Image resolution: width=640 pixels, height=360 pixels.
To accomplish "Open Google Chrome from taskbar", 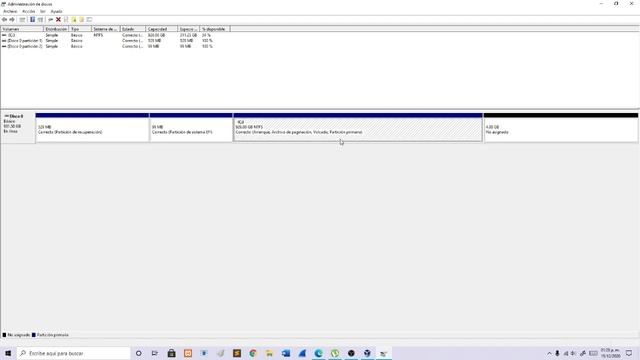I will pyautogui.click(x=253, y=353).
